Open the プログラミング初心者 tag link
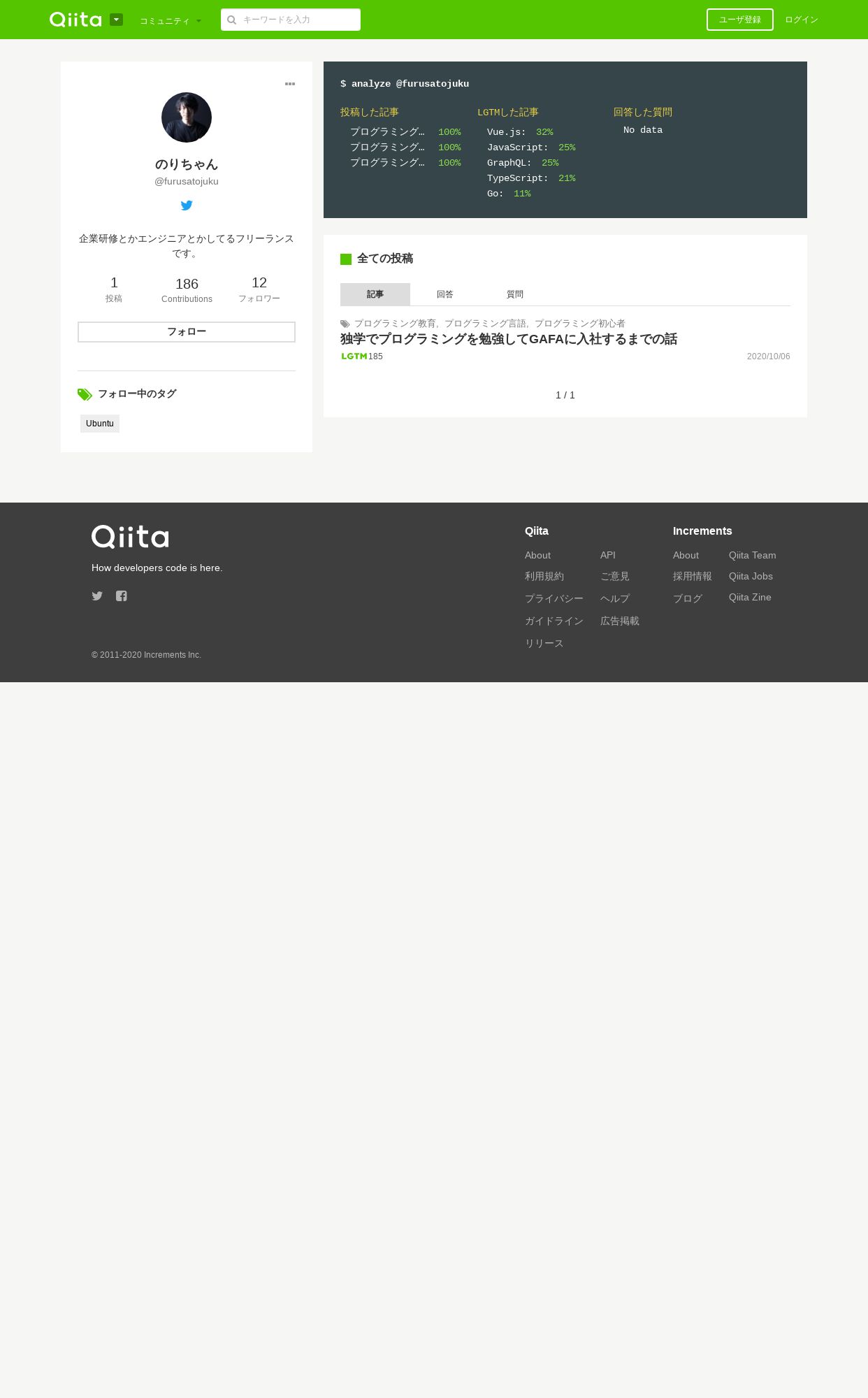Image resolution: width=868 pixels, height=1398 pixels. (580, 324)
